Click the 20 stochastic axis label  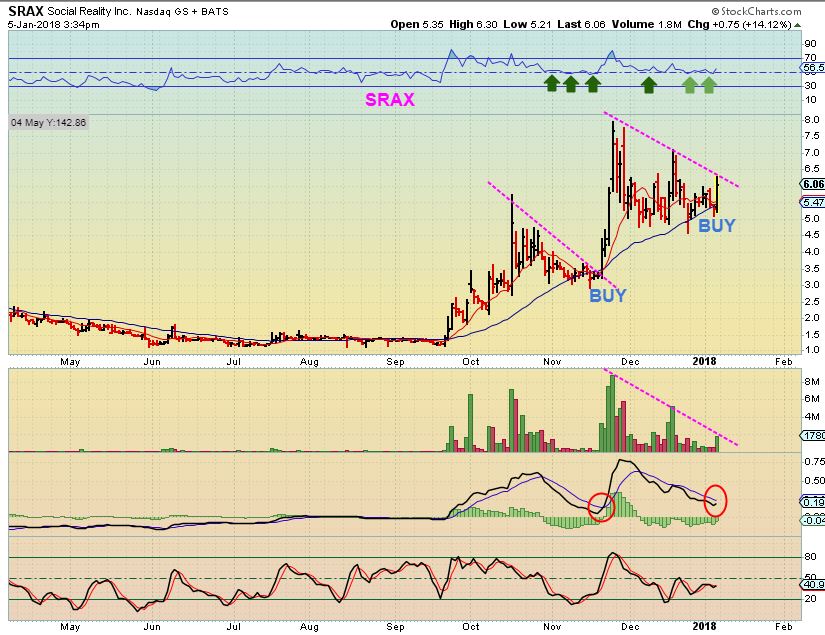(810, 599)
